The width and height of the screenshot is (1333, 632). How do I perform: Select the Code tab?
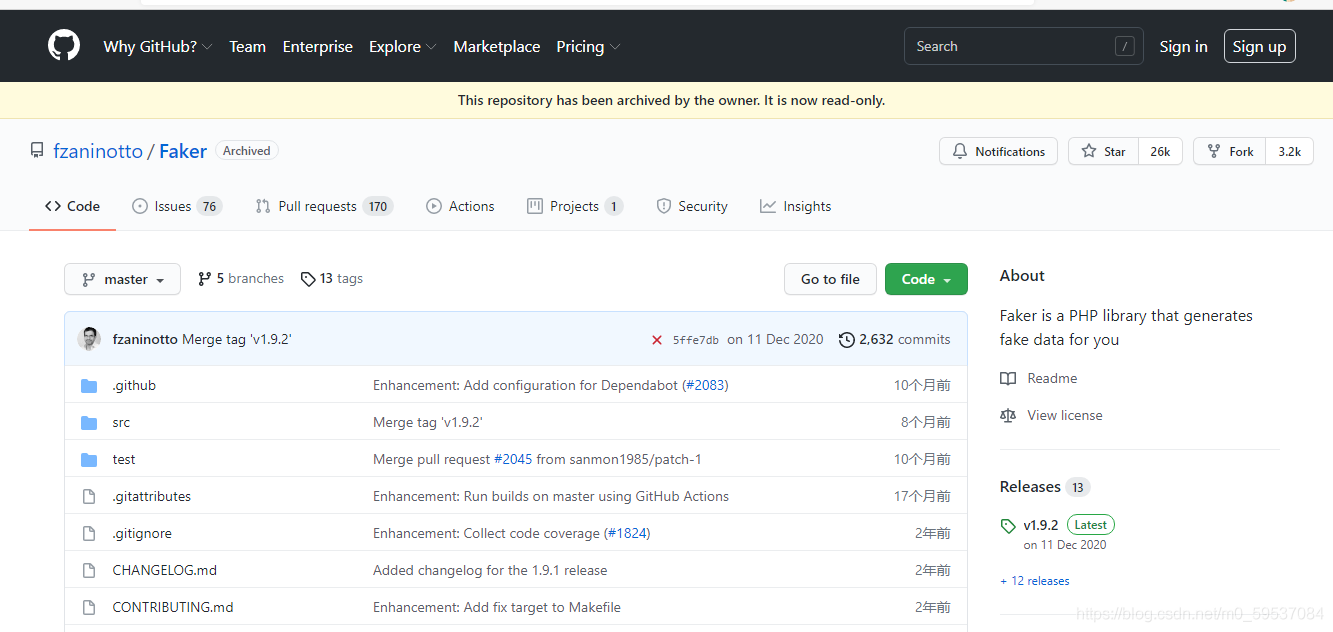coord(72,206)
